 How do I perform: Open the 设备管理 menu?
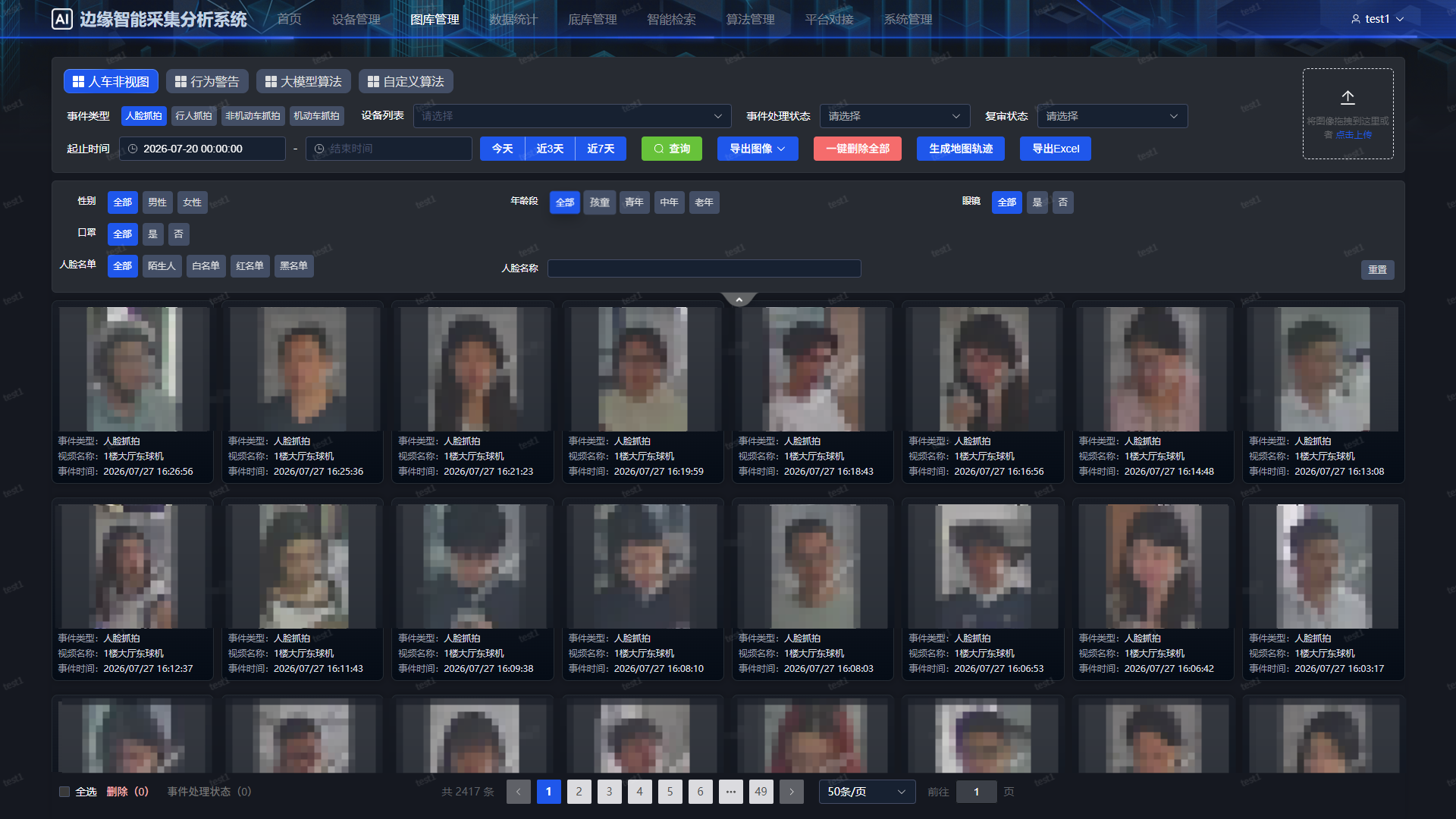pyautogui.click(x=356, y=19)
